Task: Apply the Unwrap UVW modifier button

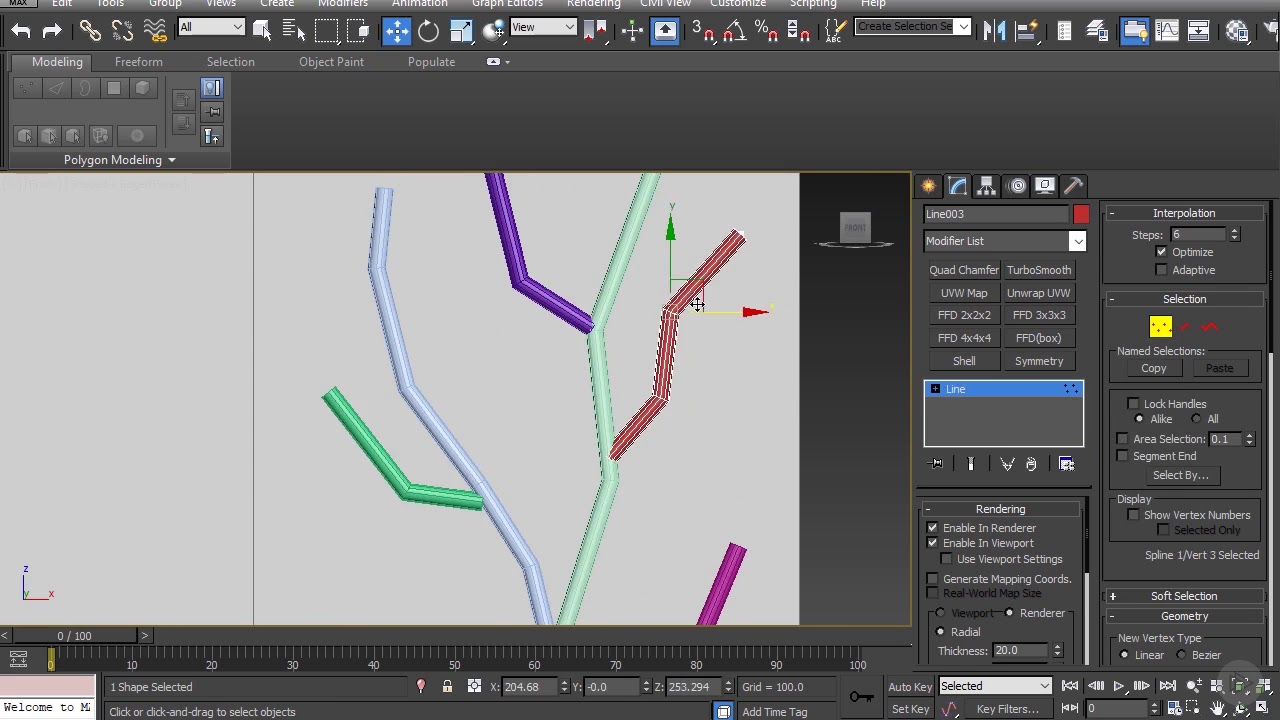Action: pyautogui.click(x=1039, y=293)
